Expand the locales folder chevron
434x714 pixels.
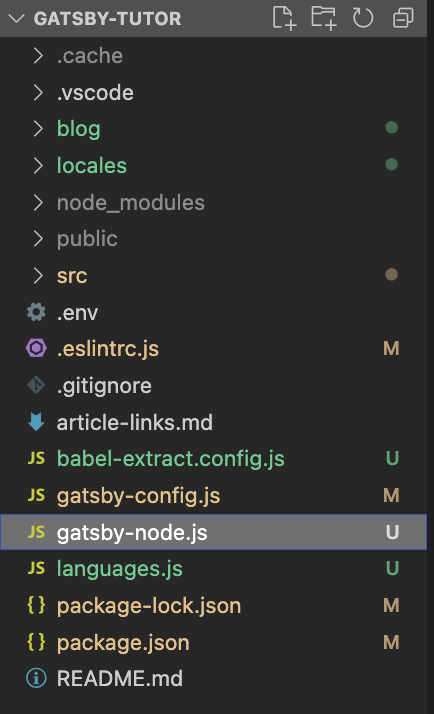coord(38,166)
